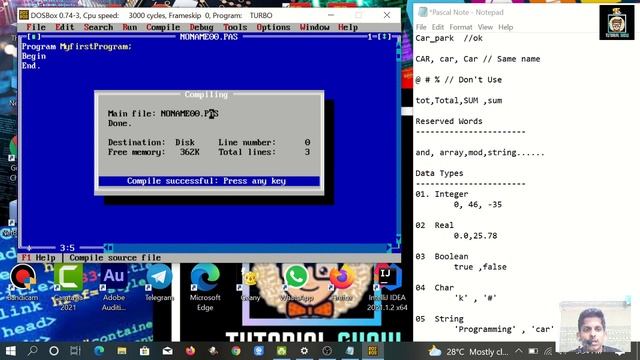
Task: Click 'and, array,mod,string......' line in Notepad
Action: tap(480, 153)
